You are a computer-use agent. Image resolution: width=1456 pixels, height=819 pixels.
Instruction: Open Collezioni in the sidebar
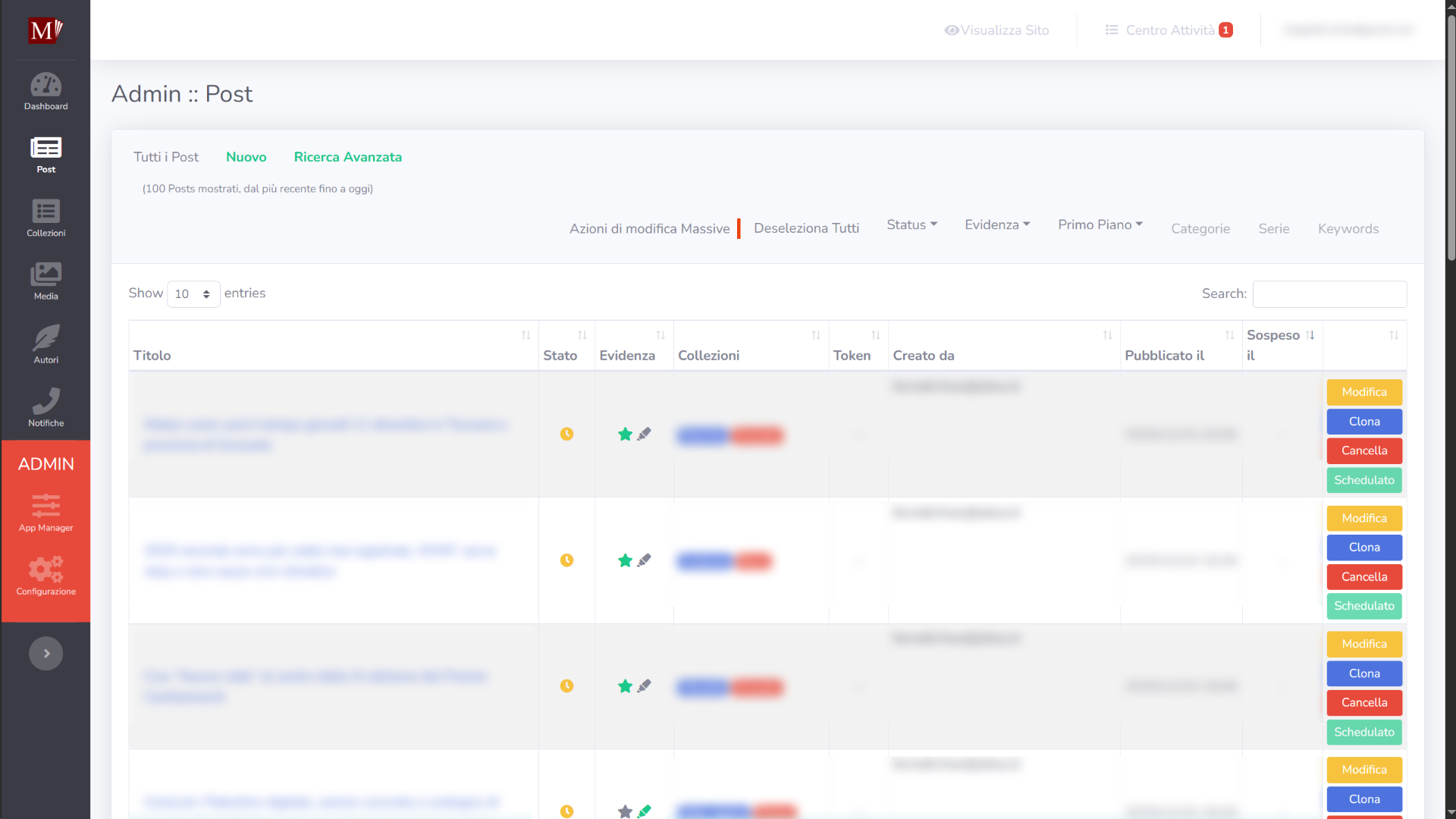click(45, 212)
